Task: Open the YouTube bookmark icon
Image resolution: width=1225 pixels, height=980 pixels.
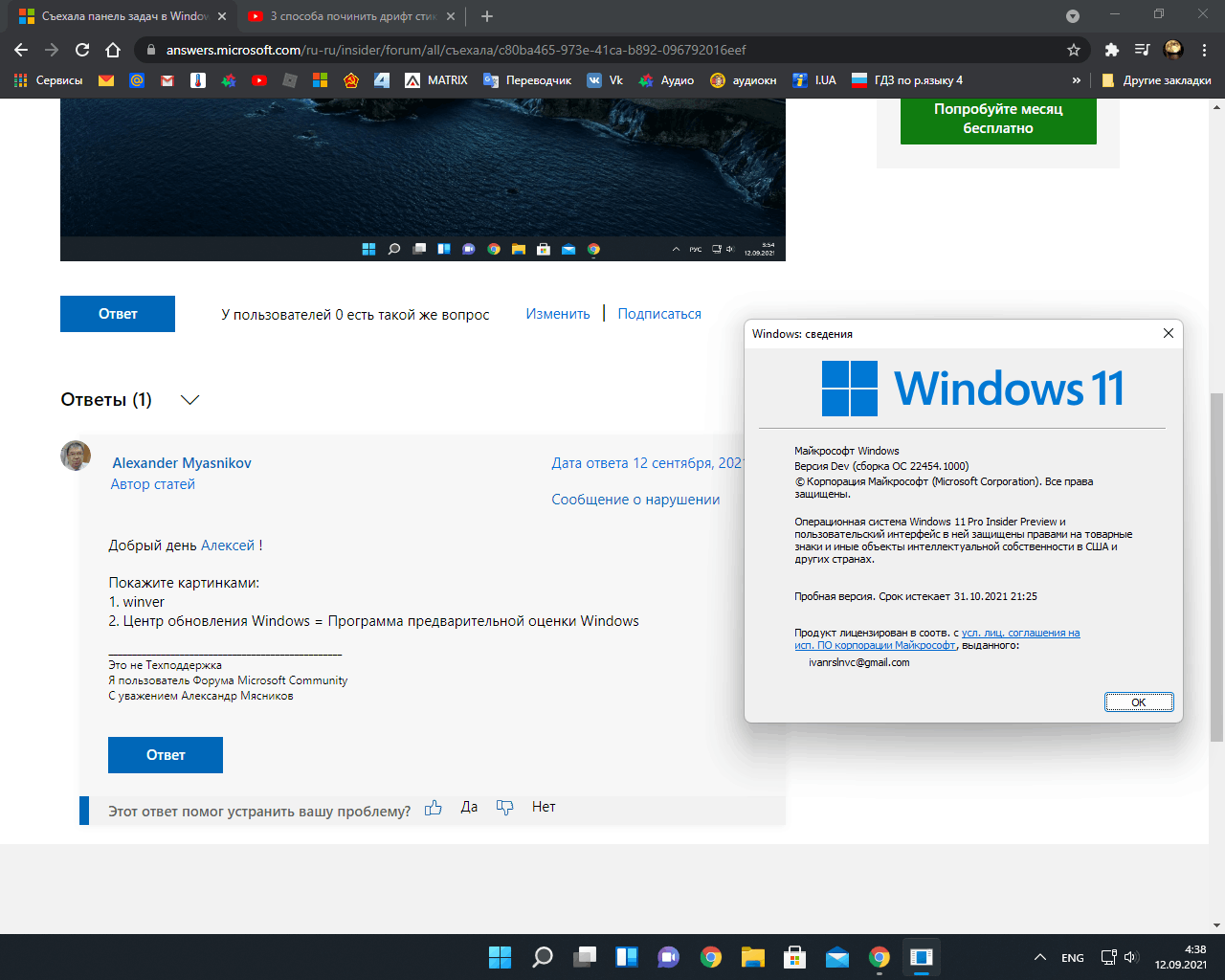Action: (259, 80)
